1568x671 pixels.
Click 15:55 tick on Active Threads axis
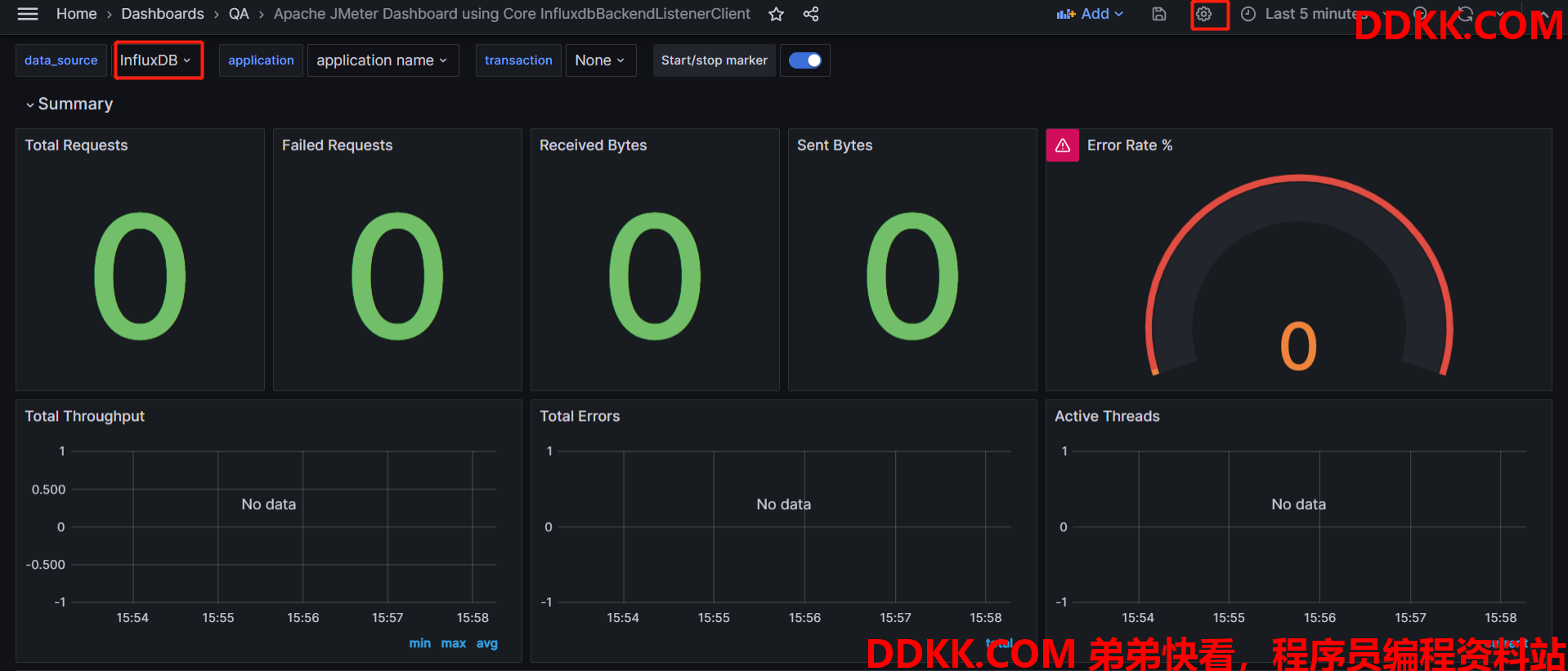point(1229,618)
